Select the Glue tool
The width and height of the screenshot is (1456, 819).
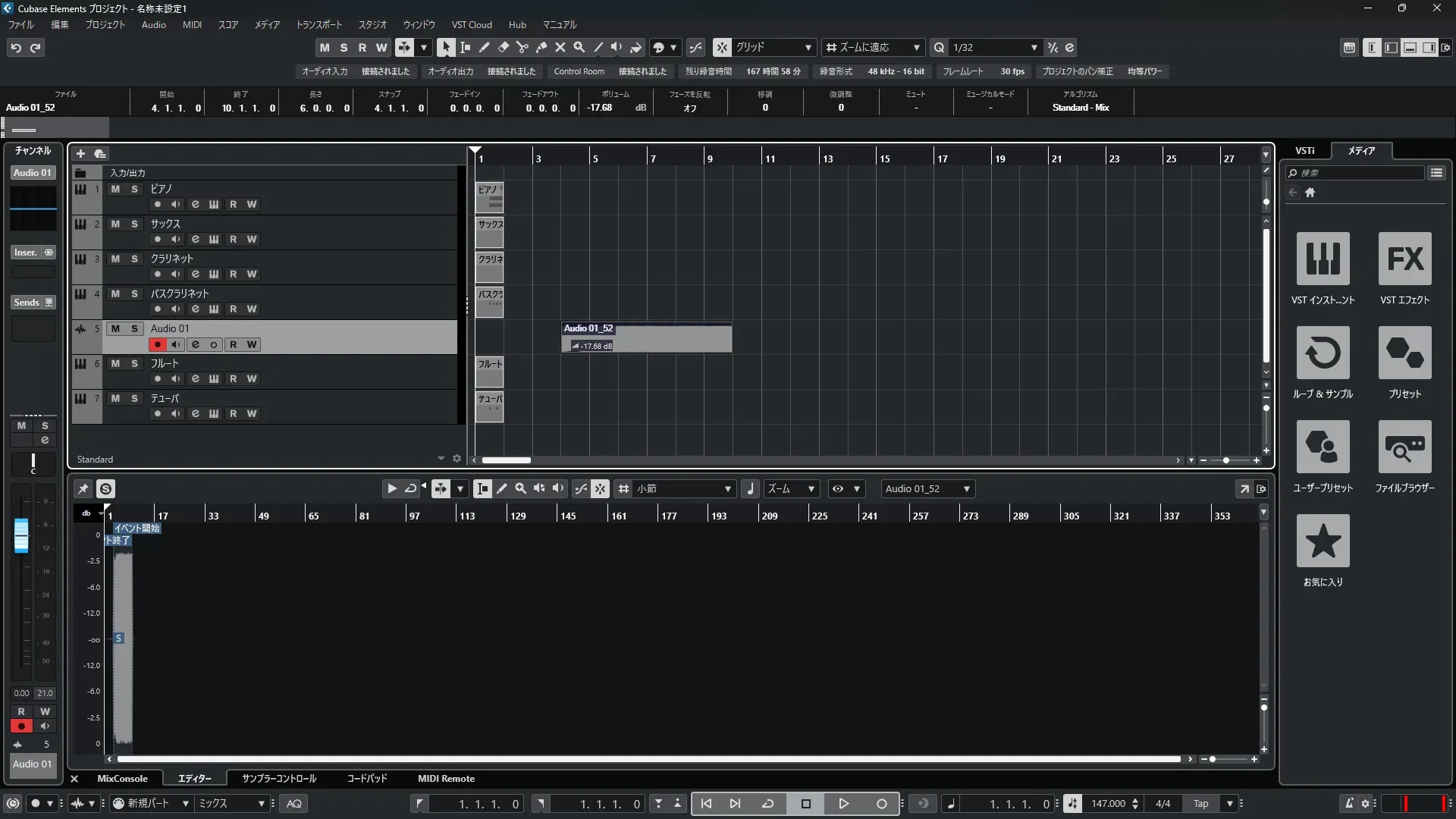point(541,47)
